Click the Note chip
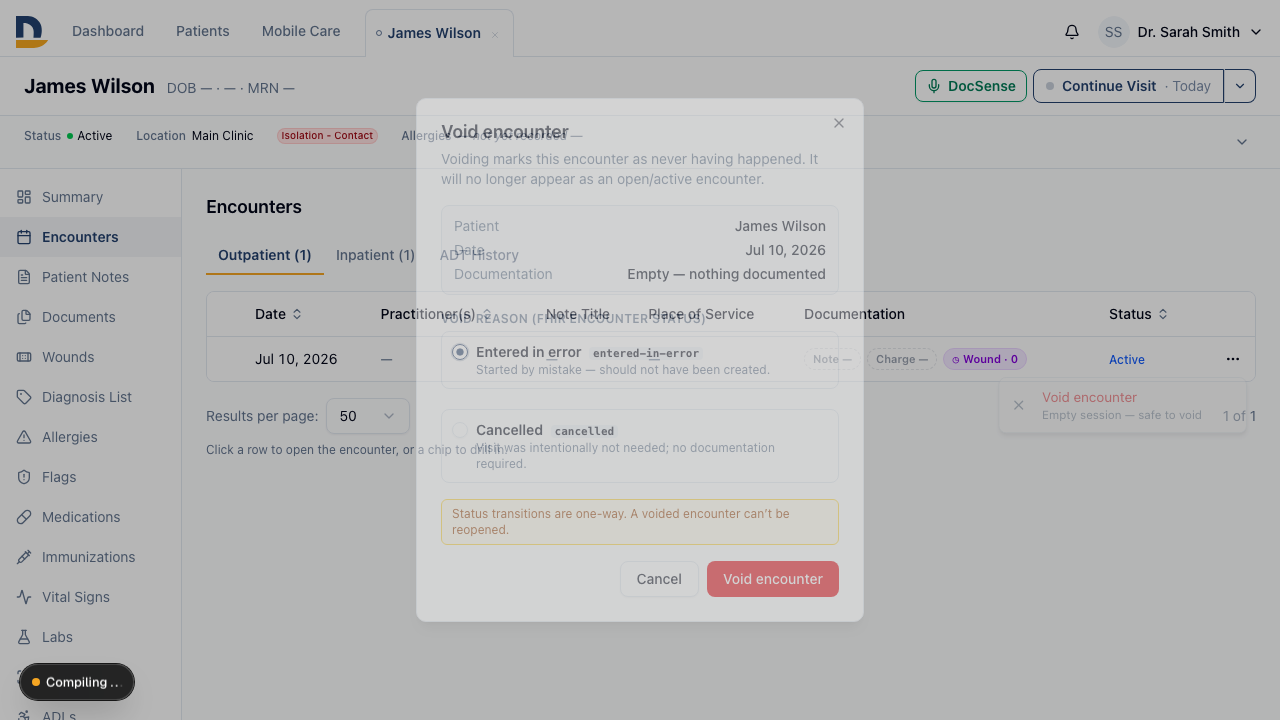The height and width of the screenshot is (720, 1280). click(832, 359)
